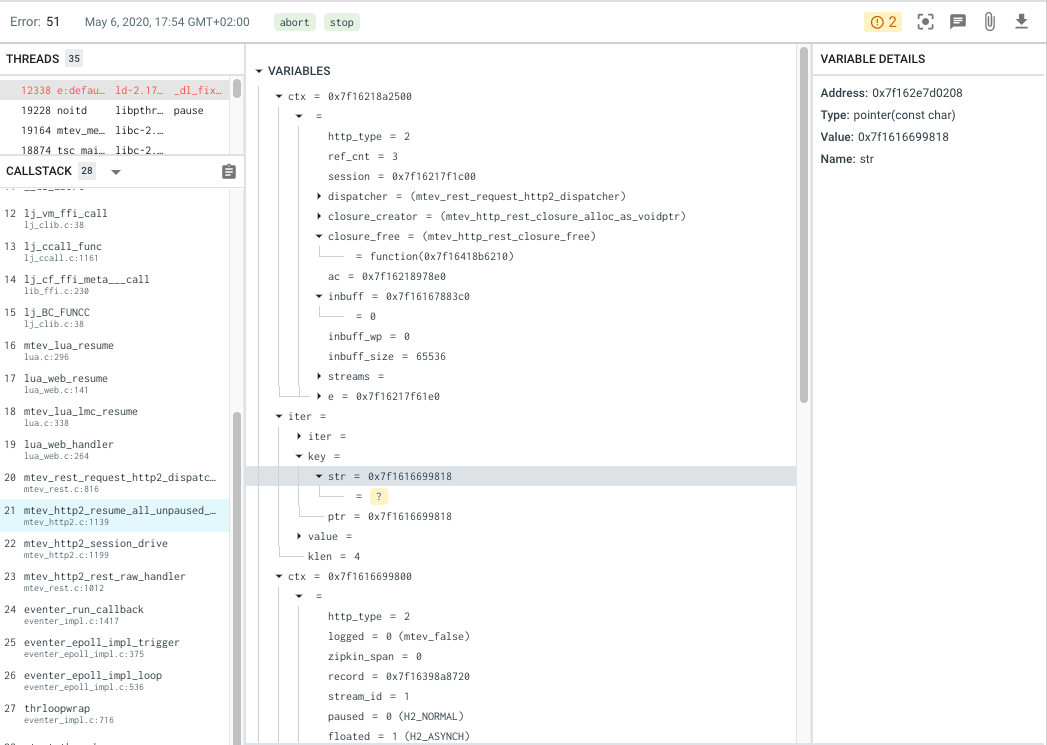Click the abort tag
Screen dimensions: 1047x745
point(294,22)
